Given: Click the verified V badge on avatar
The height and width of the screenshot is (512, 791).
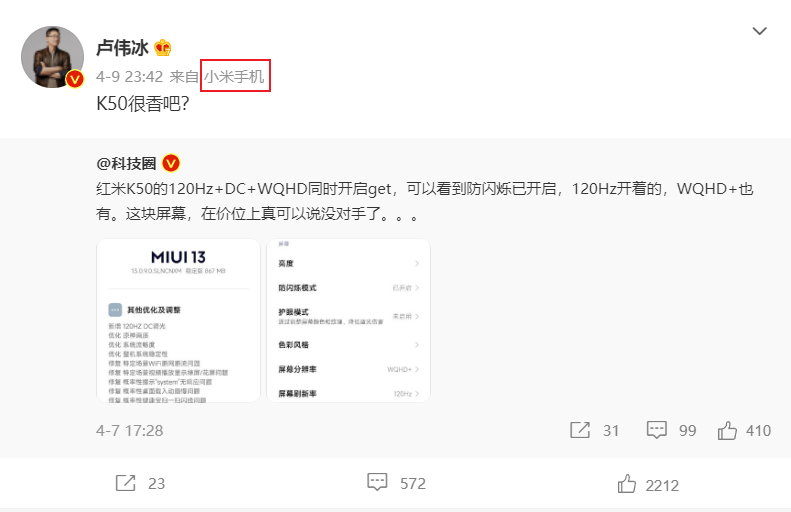Looking at the screenshot, I should pyautogui.click(x=75, y=79).
